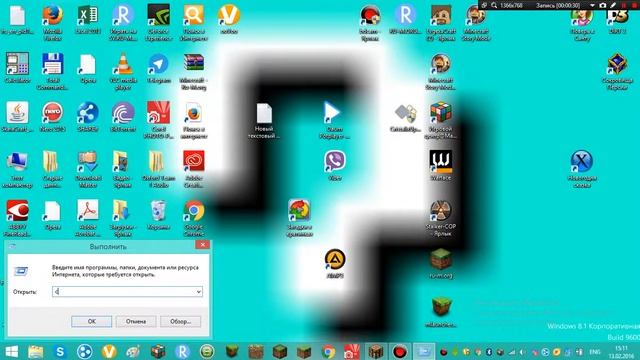Image resolution: width=640 pixels, height=360 pixels.
Task: Open the Windows Start button
Action: (x=11, y=351)
